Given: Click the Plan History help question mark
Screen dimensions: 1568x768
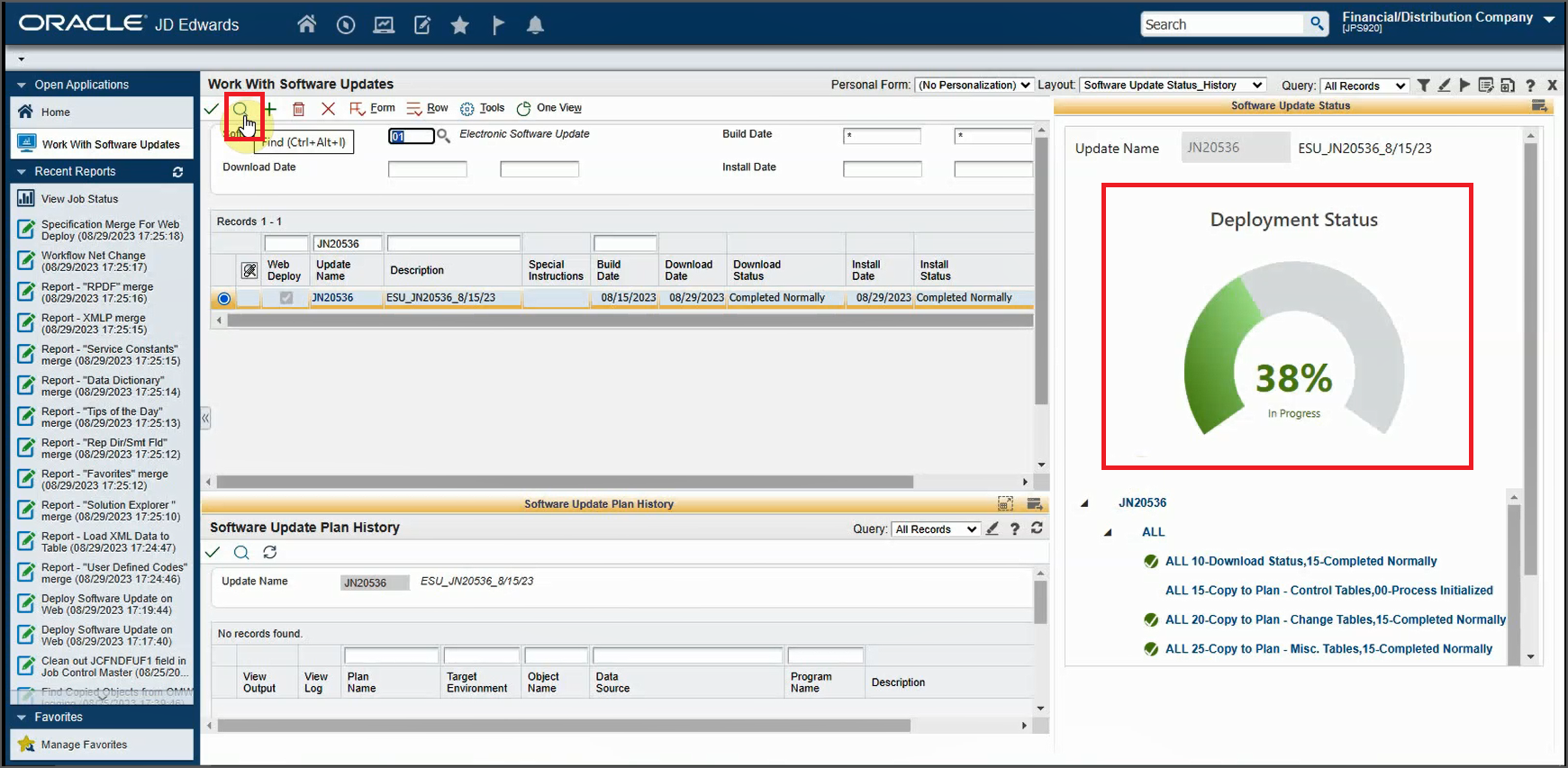Looking at the screenshot, I should pos(1015,529).
